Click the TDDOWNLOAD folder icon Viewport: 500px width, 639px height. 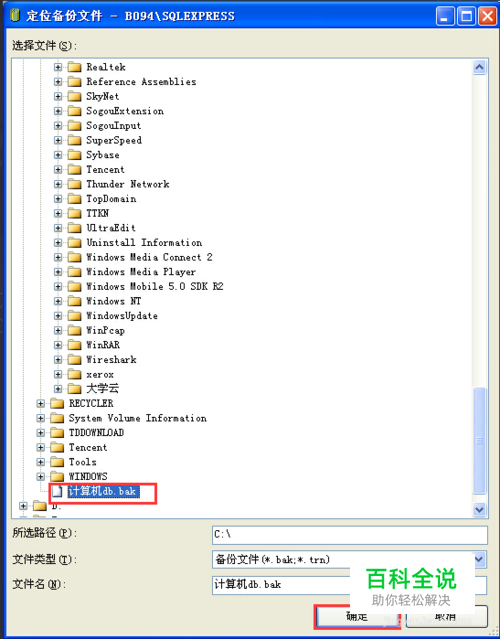[x=57, y=433]
